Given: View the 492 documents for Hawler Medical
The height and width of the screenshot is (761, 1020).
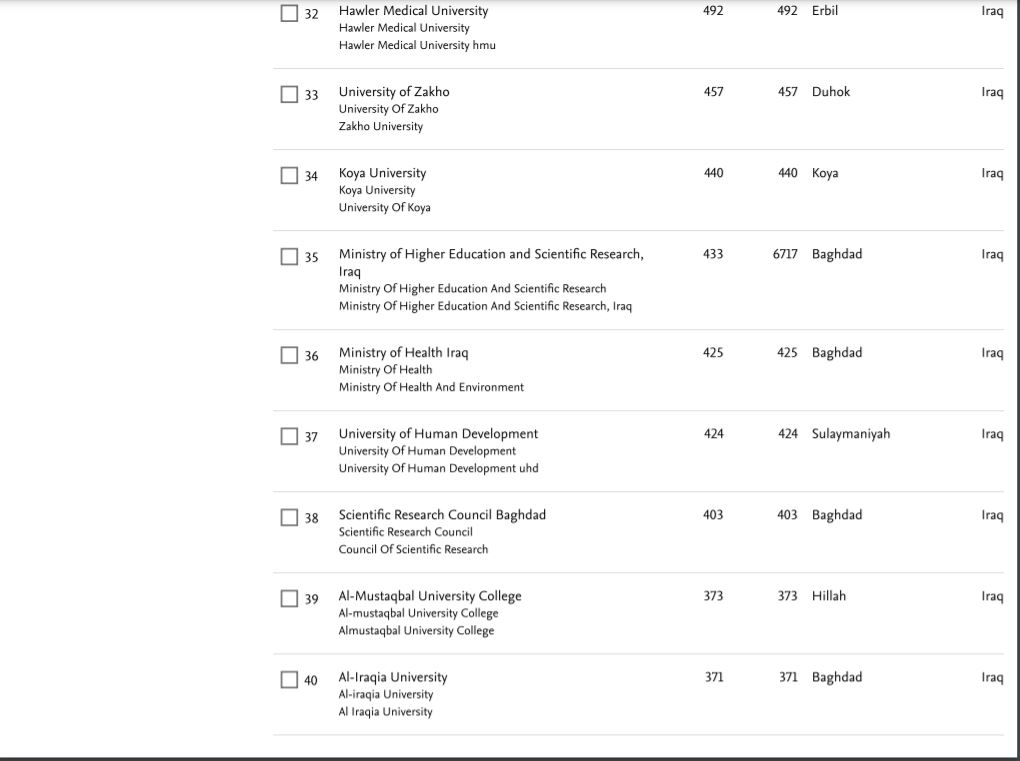Looking at the screenshot, I should coord(787,11).
